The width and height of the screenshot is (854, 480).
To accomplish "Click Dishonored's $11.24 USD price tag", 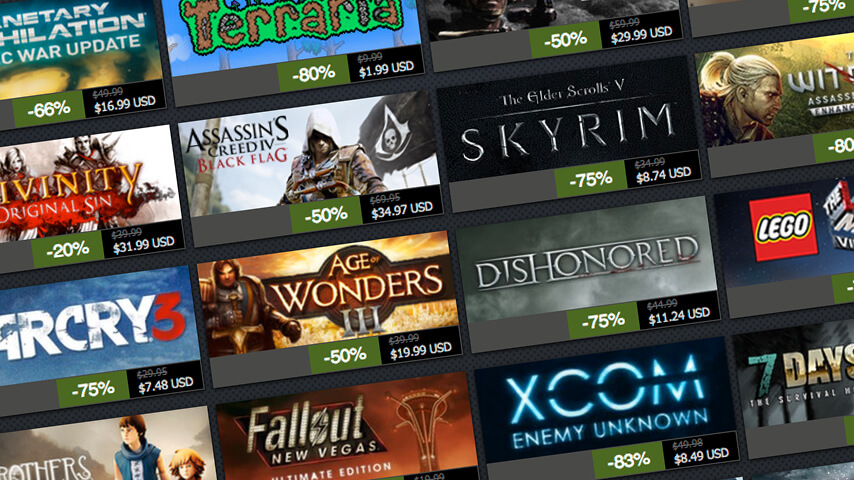I will tap(679, 314).
